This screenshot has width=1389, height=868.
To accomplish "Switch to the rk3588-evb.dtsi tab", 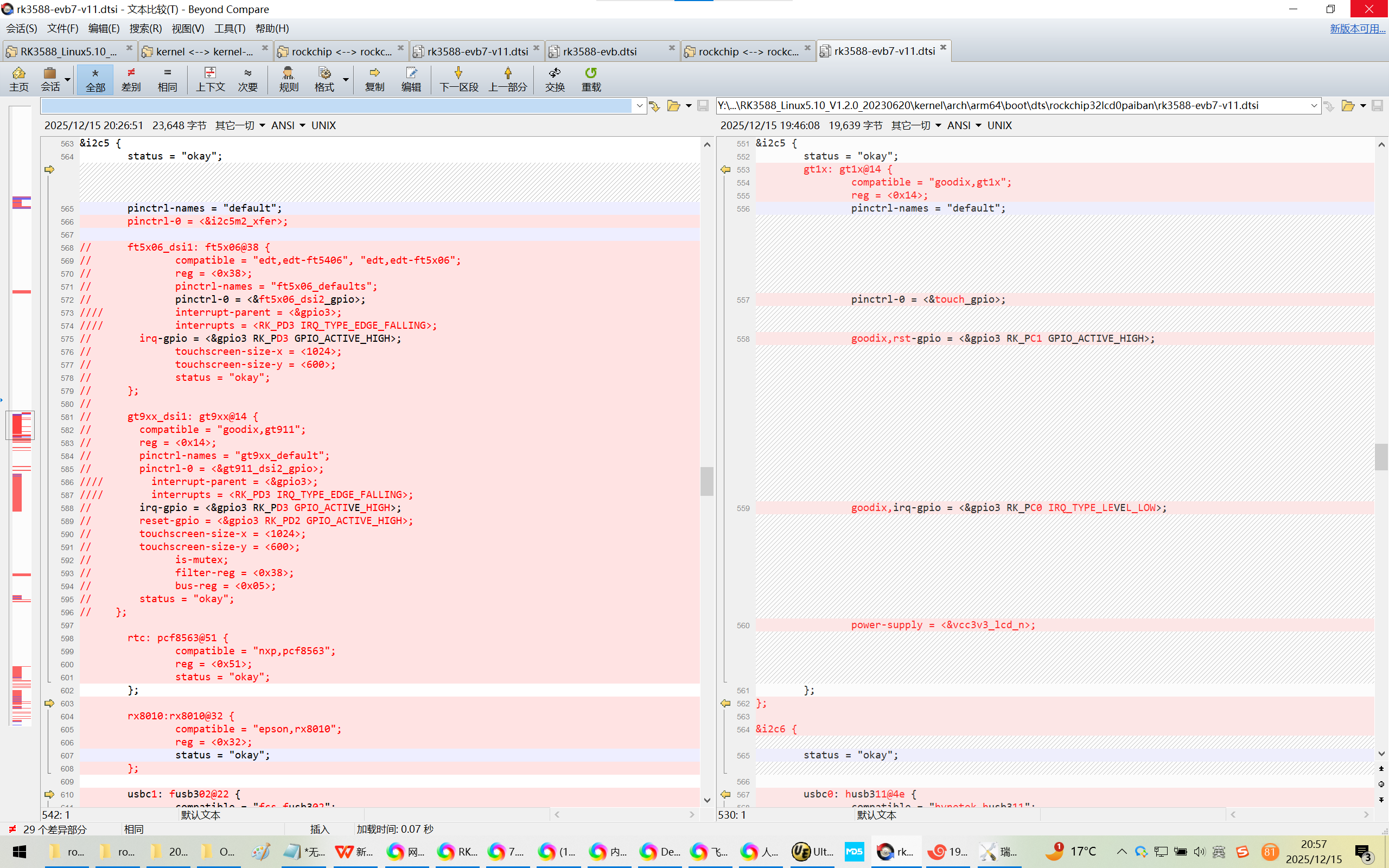I will [600, 52].
